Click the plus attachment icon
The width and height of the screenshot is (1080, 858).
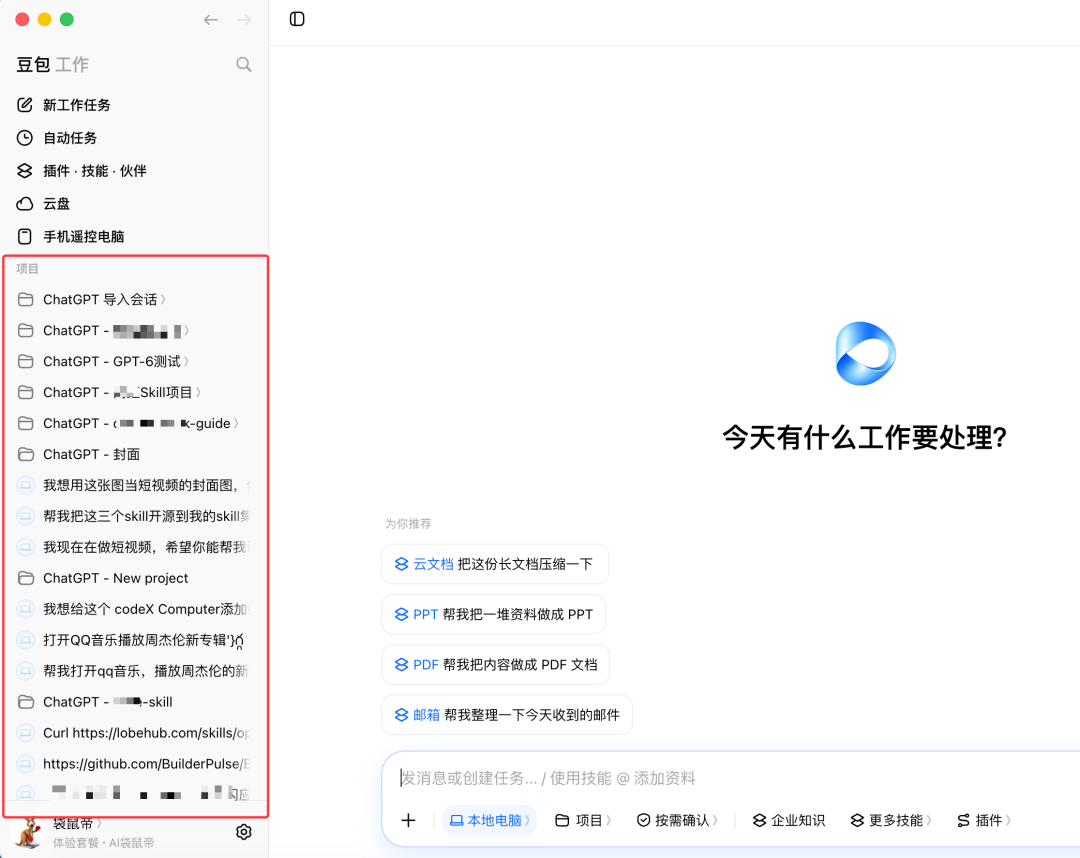point(408,820)
